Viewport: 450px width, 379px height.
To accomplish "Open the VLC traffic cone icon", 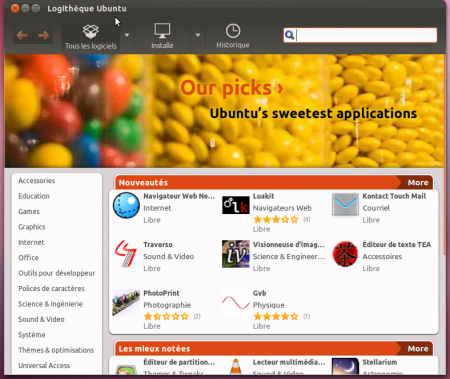I will click(x=236, y=366).
